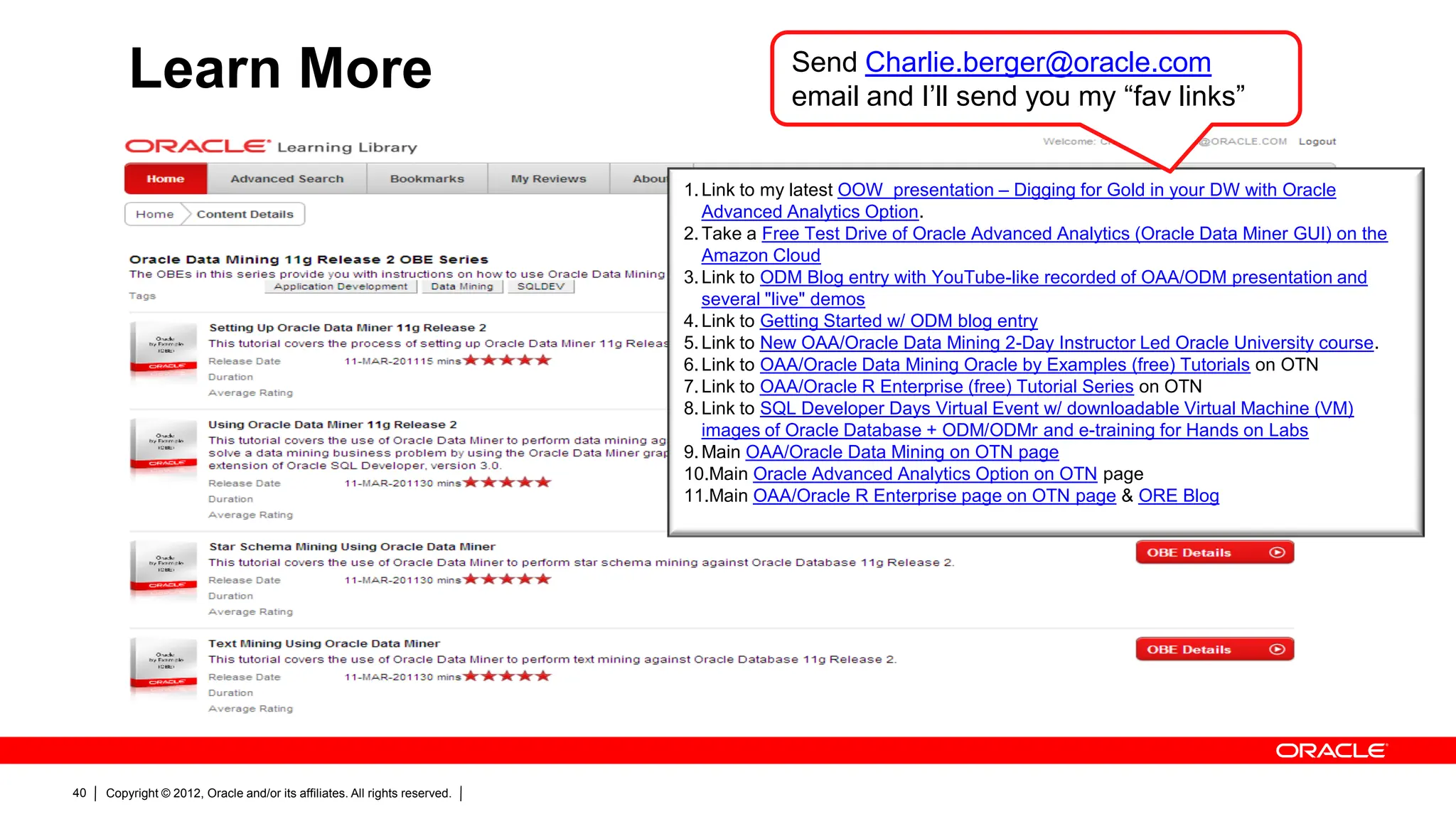Screen dimensions: 1456x819
Task: Go to the My Reviews tab
Action: click(x=548, y=178)
